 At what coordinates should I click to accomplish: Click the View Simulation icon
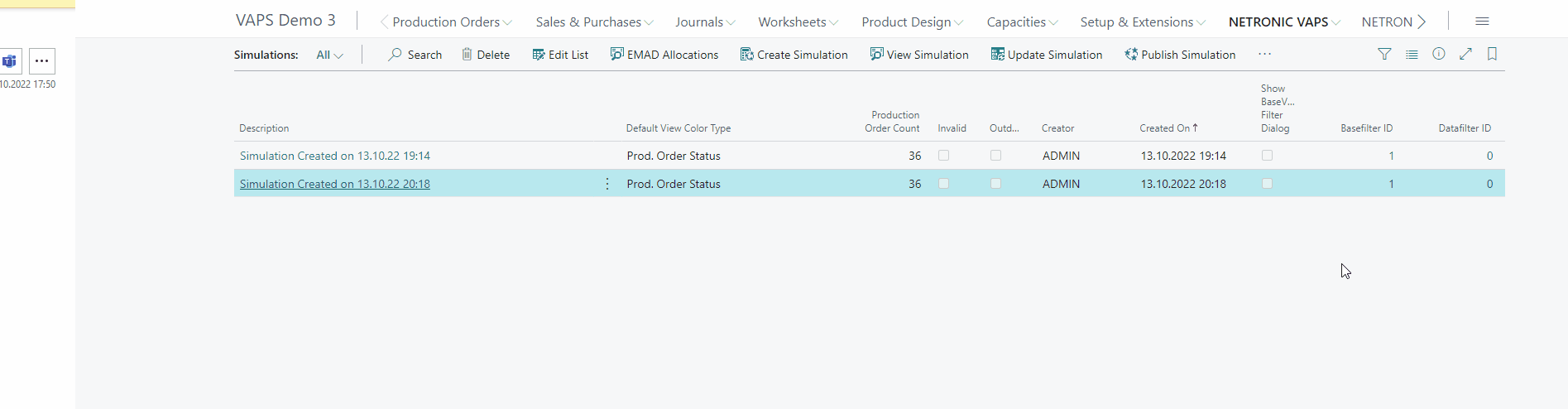coord(877,55)
